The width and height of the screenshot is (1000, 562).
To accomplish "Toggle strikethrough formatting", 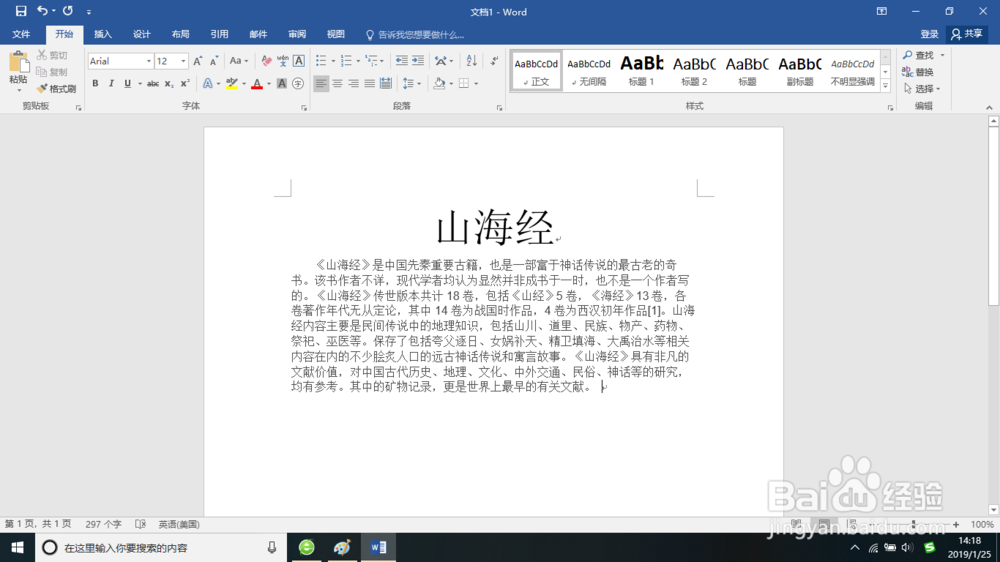I will [152, 84].
